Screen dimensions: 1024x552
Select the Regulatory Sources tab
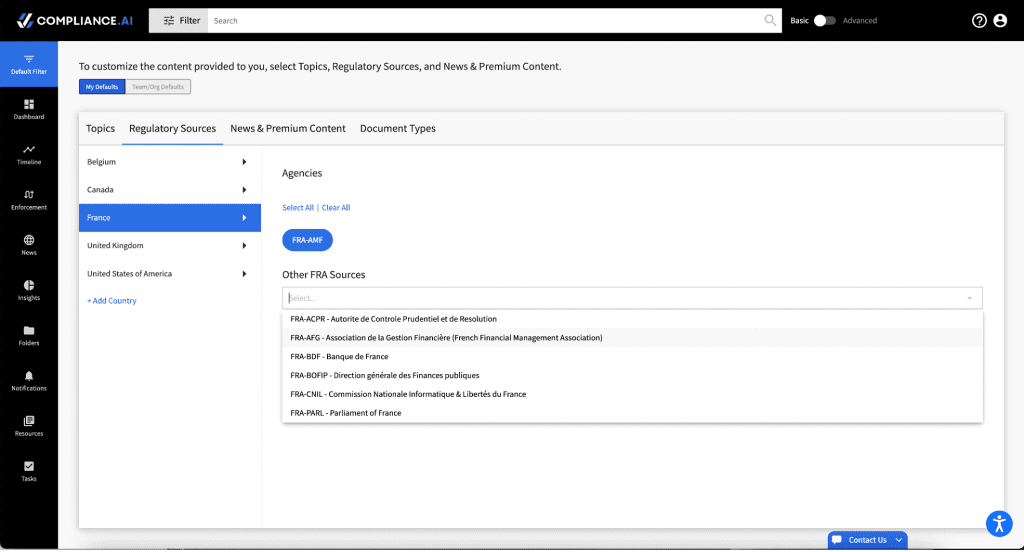click(172, 129)
